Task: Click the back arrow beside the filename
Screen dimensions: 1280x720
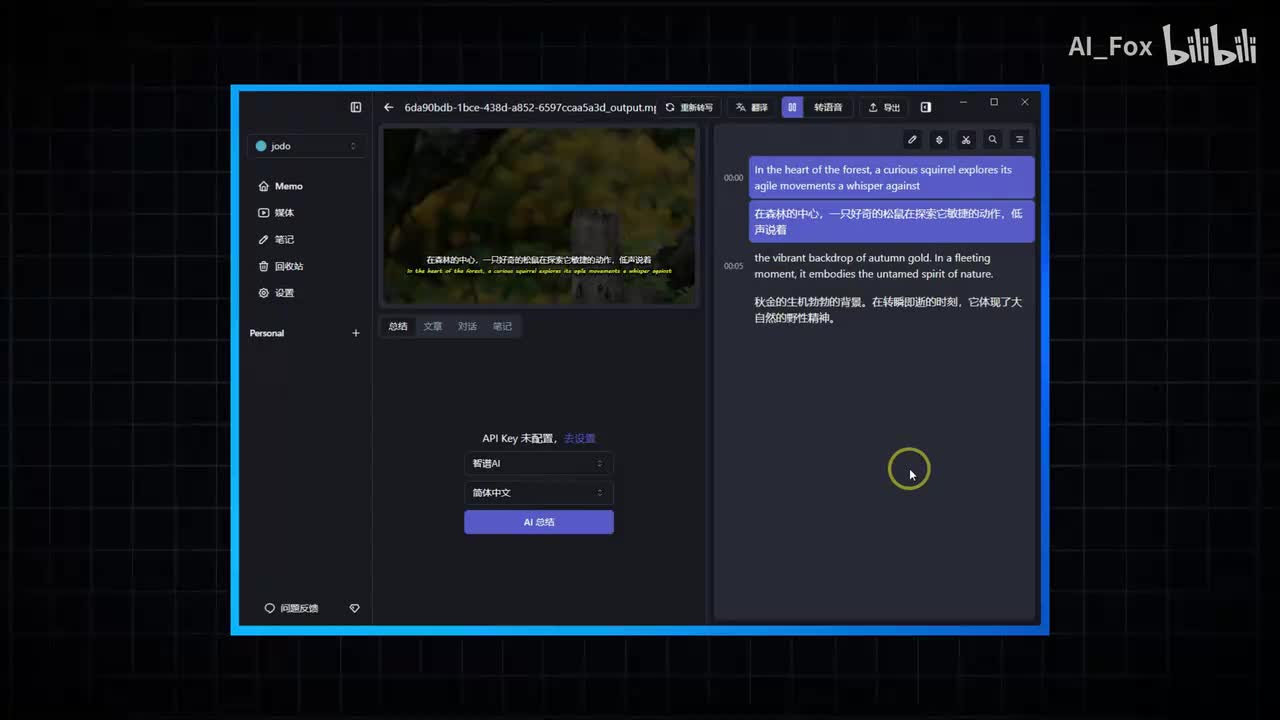Action: (x=388, y=107)
